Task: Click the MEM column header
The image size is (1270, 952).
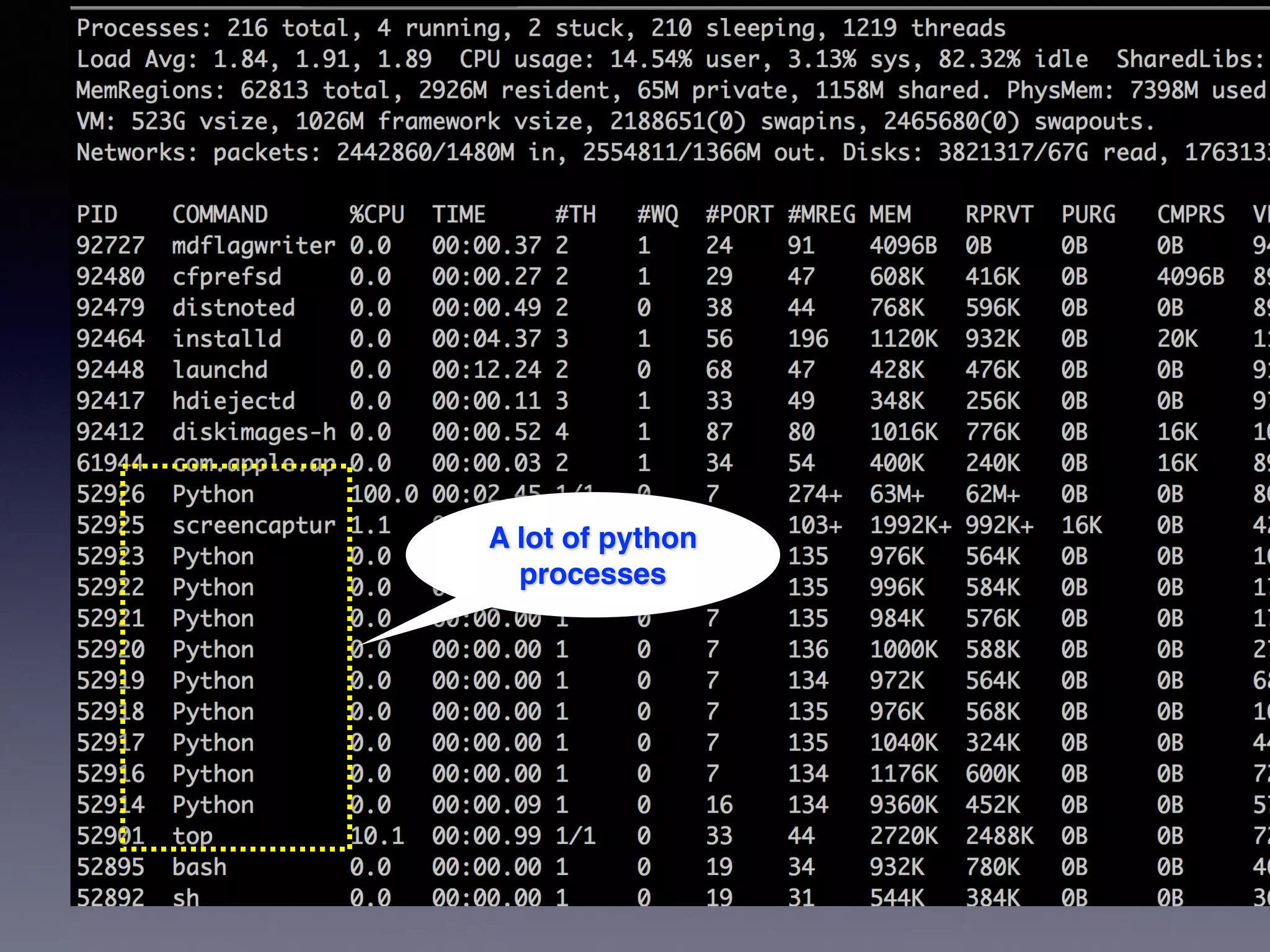Action: pos(890,214)
